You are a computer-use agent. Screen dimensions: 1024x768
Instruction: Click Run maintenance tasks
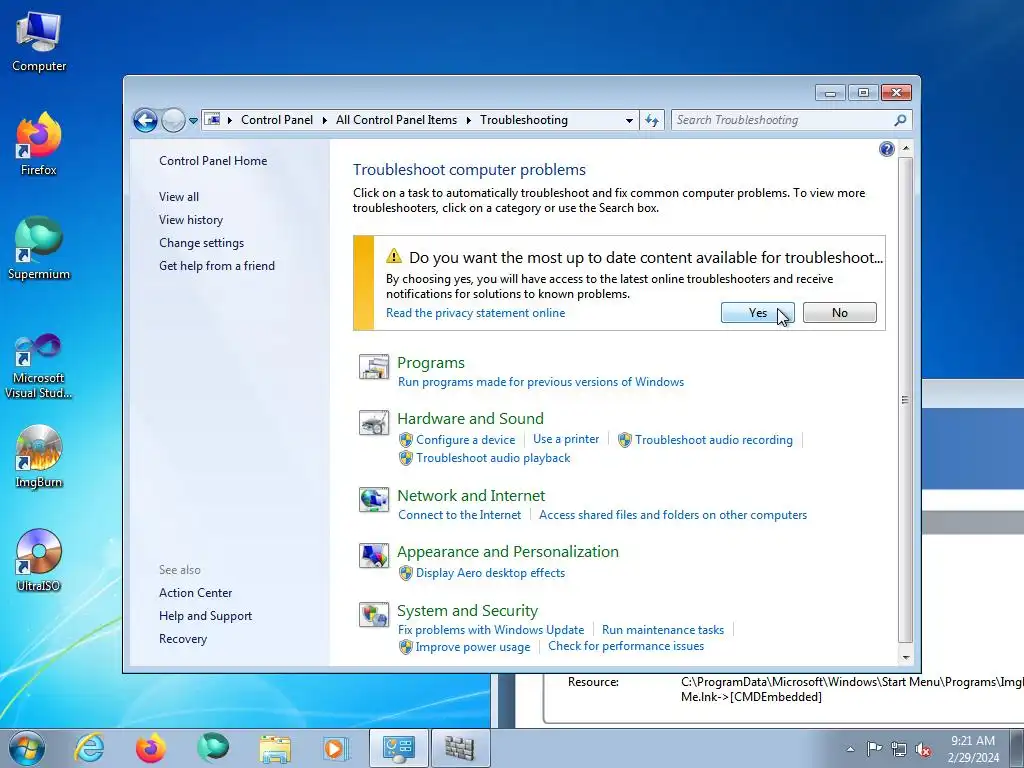coord(663,630)
